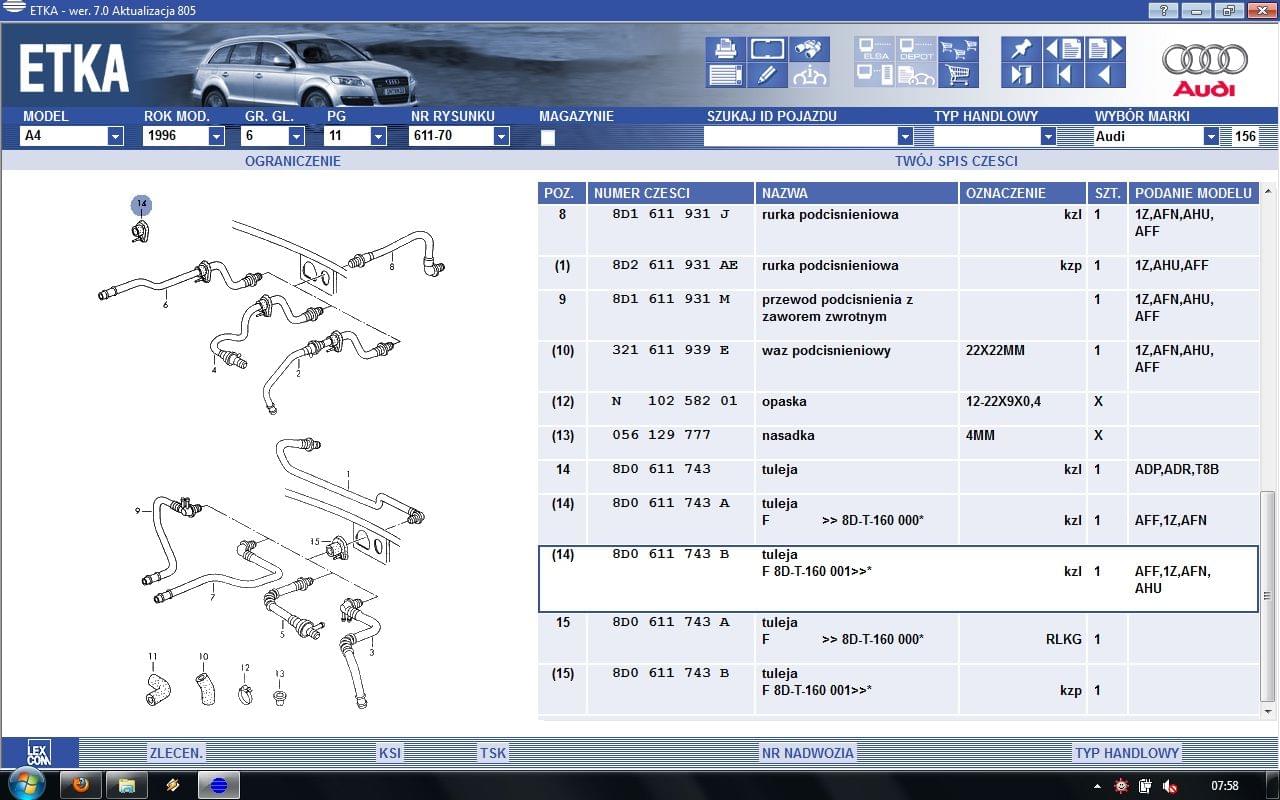Click the printer icon in the toolbar
The height and width of the screenshot is (800, 1280).
pos(726,49)
